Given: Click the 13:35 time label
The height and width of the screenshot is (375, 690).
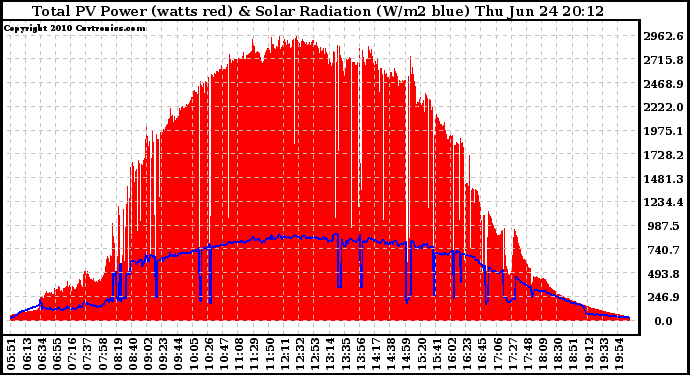Looking at the screenshot, I should pyautogui.click(x=346, y=354).
